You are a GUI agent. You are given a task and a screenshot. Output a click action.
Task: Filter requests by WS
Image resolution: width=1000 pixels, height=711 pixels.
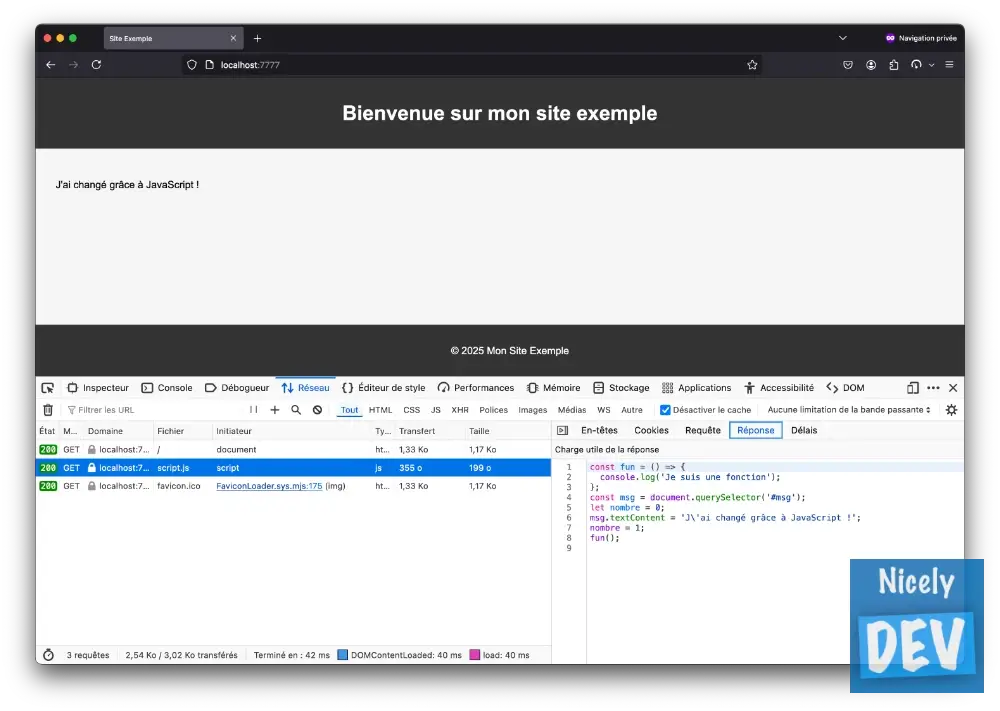click(603, 410)
